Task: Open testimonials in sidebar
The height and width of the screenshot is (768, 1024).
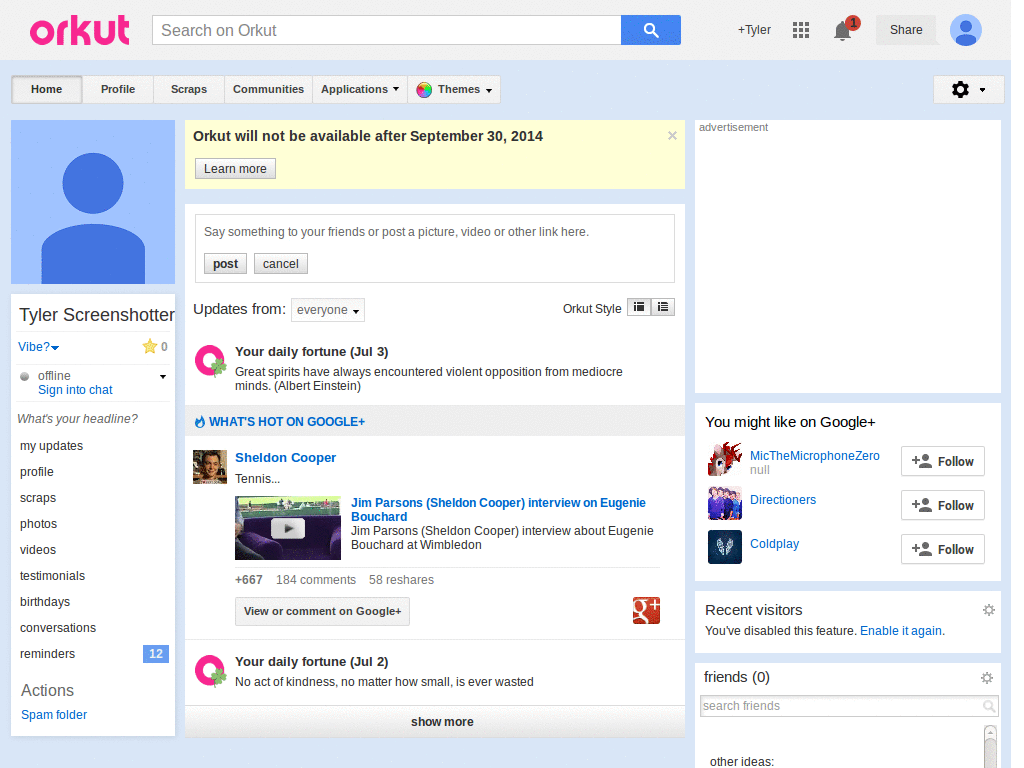Action: coord(52,576)
